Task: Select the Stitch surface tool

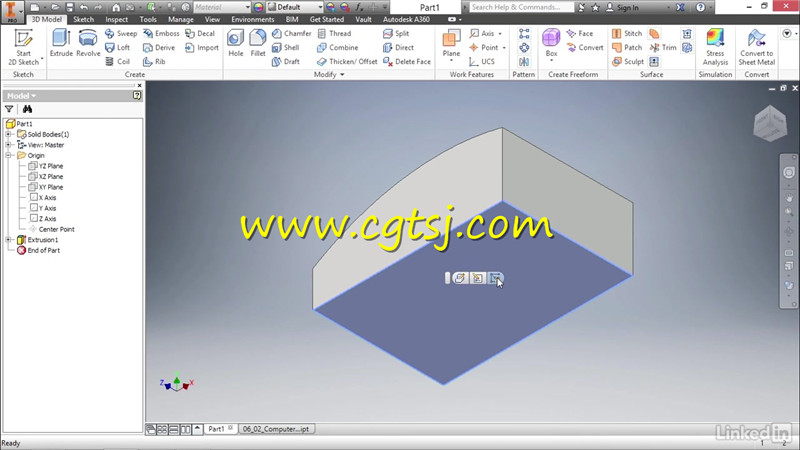Action: coord(627,33)
